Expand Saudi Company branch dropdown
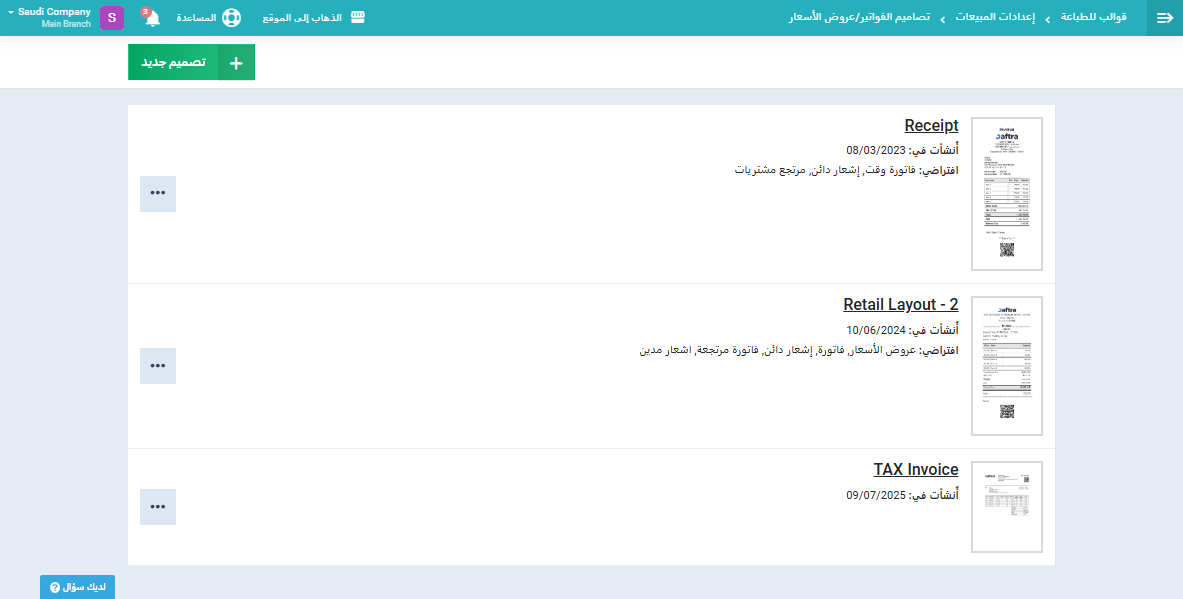The width and height of the screenshot is (1183, 599). [x=10, y=12]
